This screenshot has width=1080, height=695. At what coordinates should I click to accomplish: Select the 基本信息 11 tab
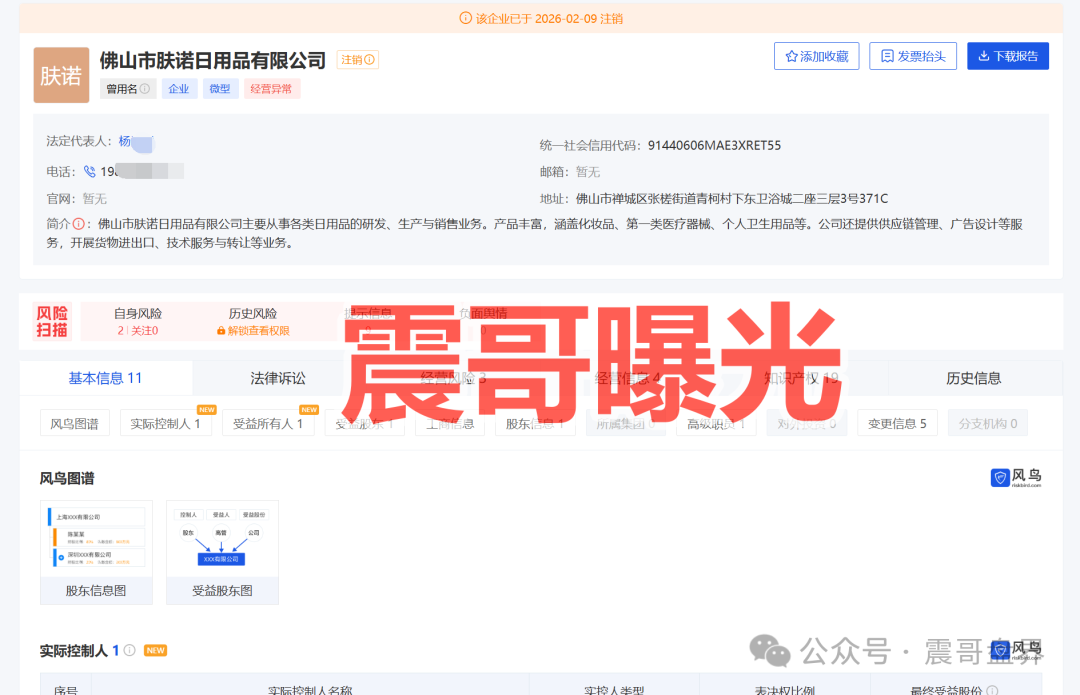(106, 378)
